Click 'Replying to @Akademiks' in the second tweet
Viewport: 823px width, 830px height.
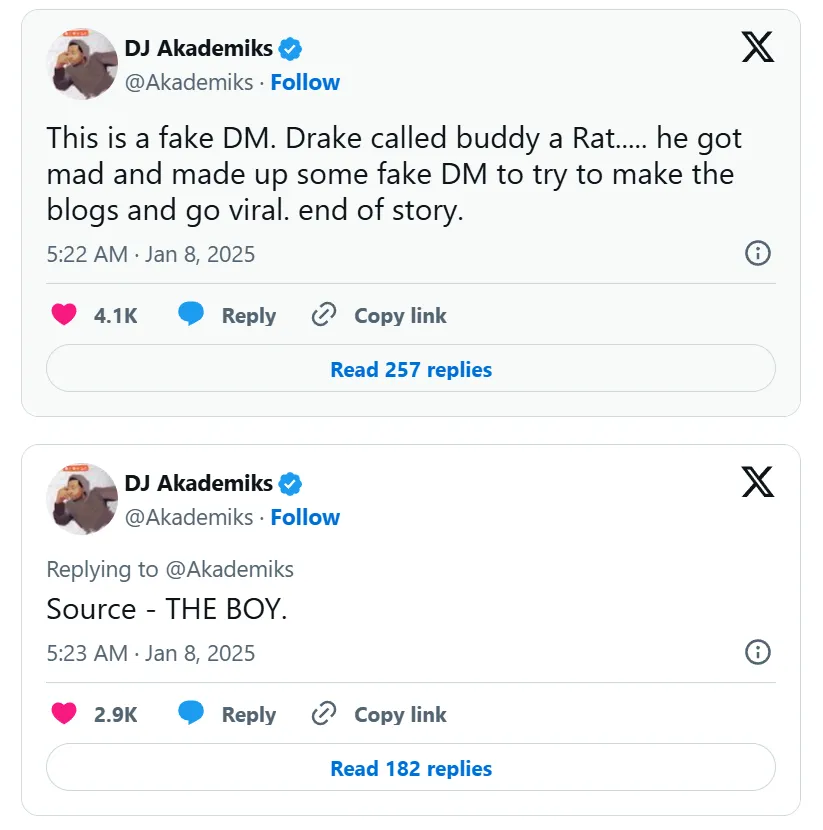[170, 569]
